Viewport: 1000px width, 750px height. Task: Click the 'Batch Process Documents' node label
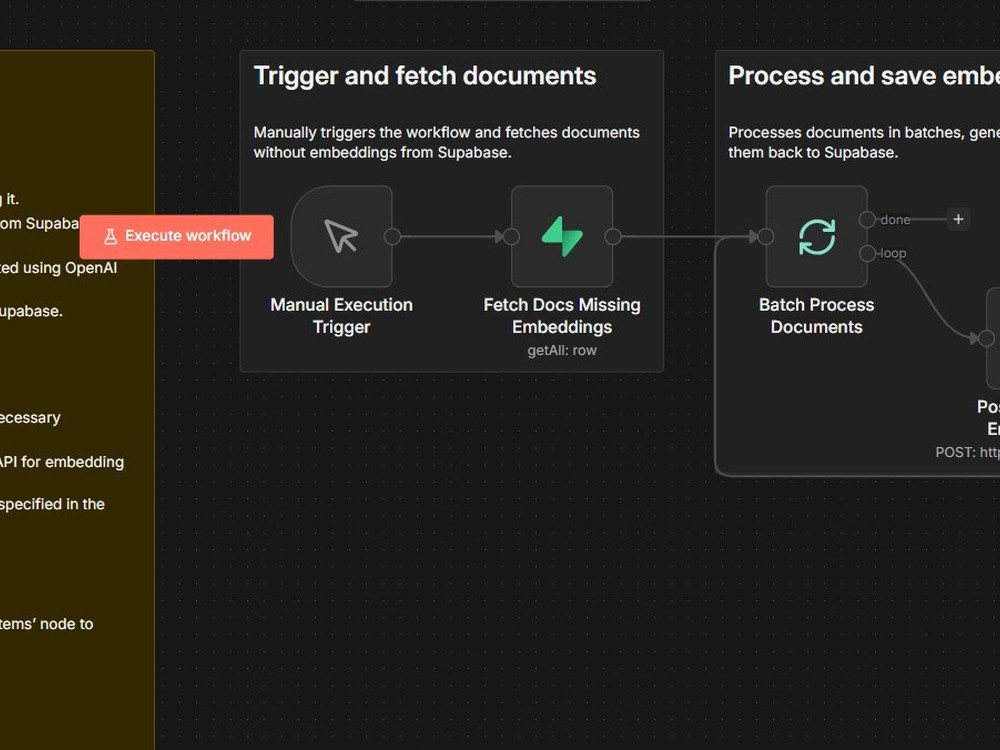click(816, 316)
